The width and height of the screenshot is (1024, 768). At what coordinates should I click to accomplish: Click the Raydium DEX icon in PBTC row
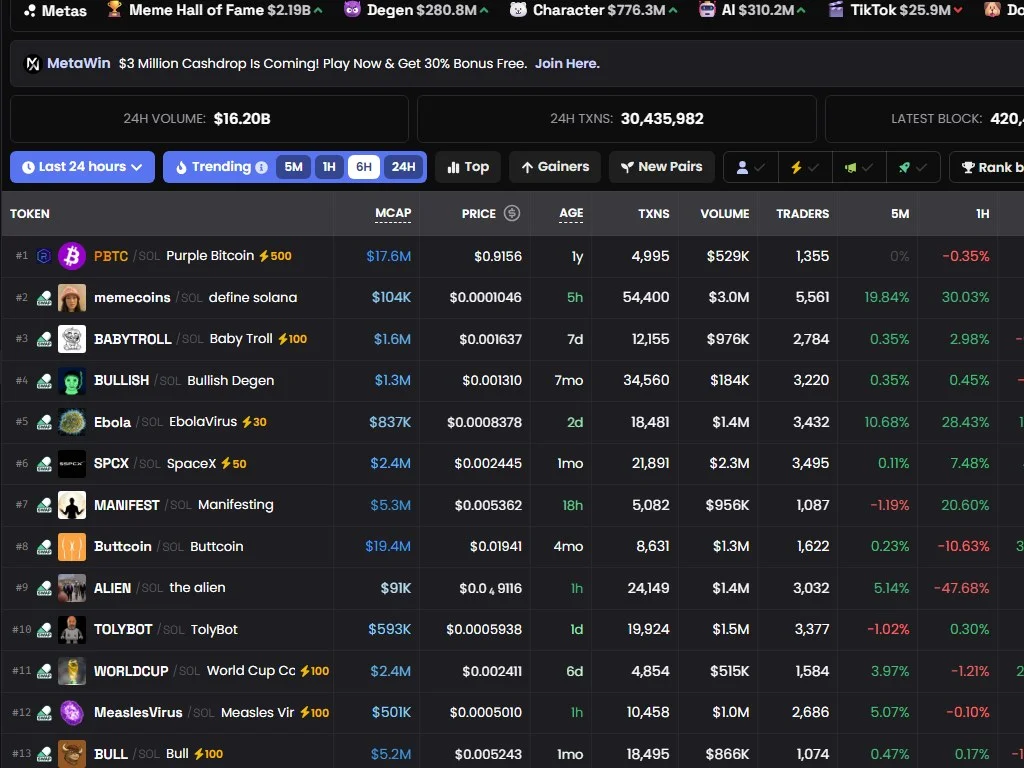click(44, 256)
